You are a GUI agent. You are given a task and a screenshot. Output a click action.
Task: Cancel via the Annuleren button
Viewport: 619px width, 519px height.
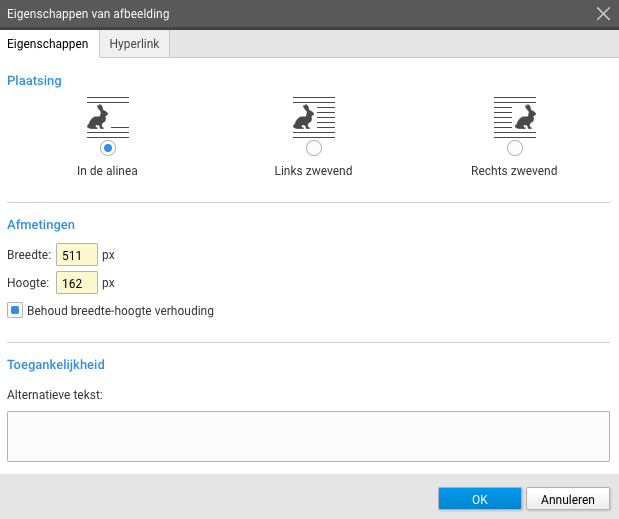tap(568, 499)
